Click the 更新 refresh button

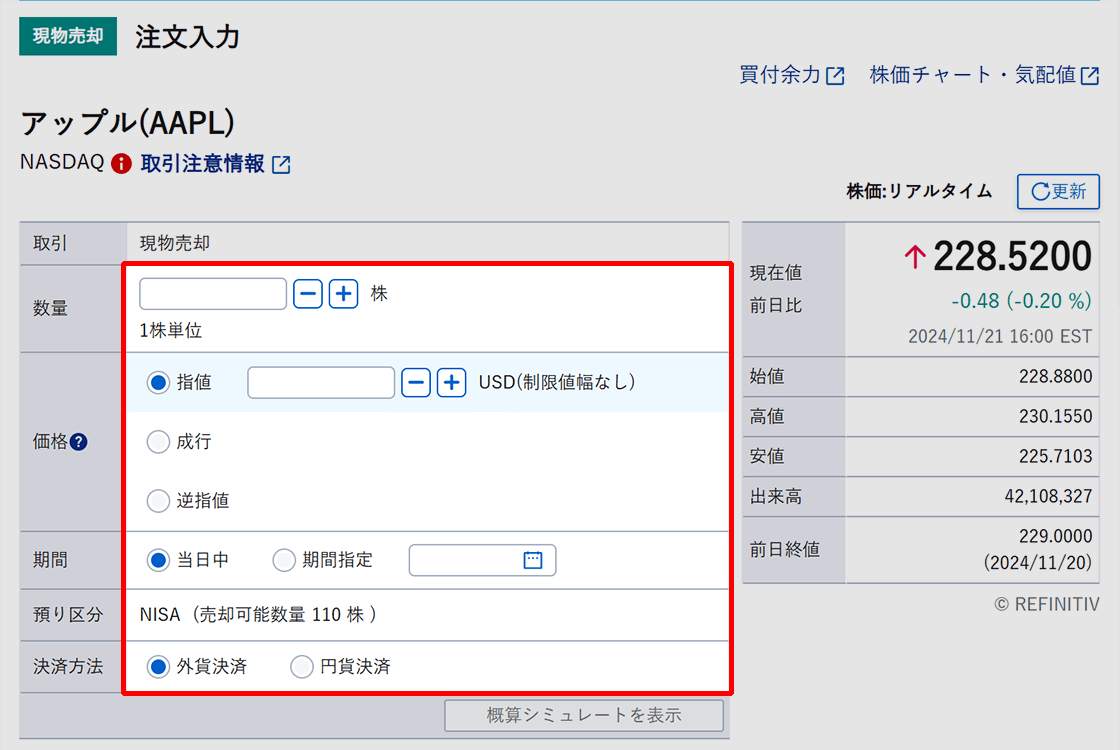point(1058,191)
